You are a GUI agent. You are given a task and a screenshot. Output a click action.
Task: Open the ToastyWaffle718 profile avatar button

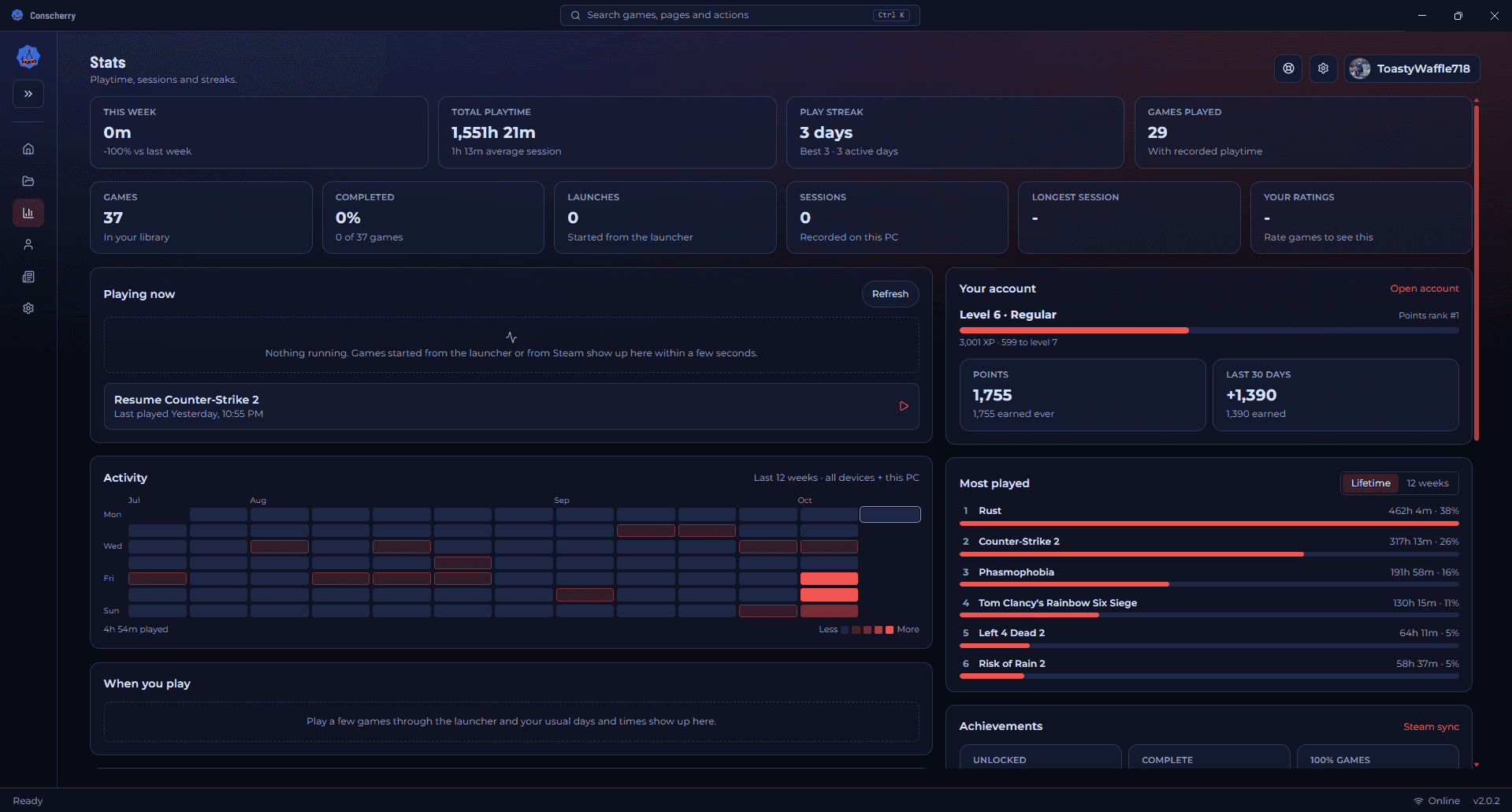[x=1412, y=69]
